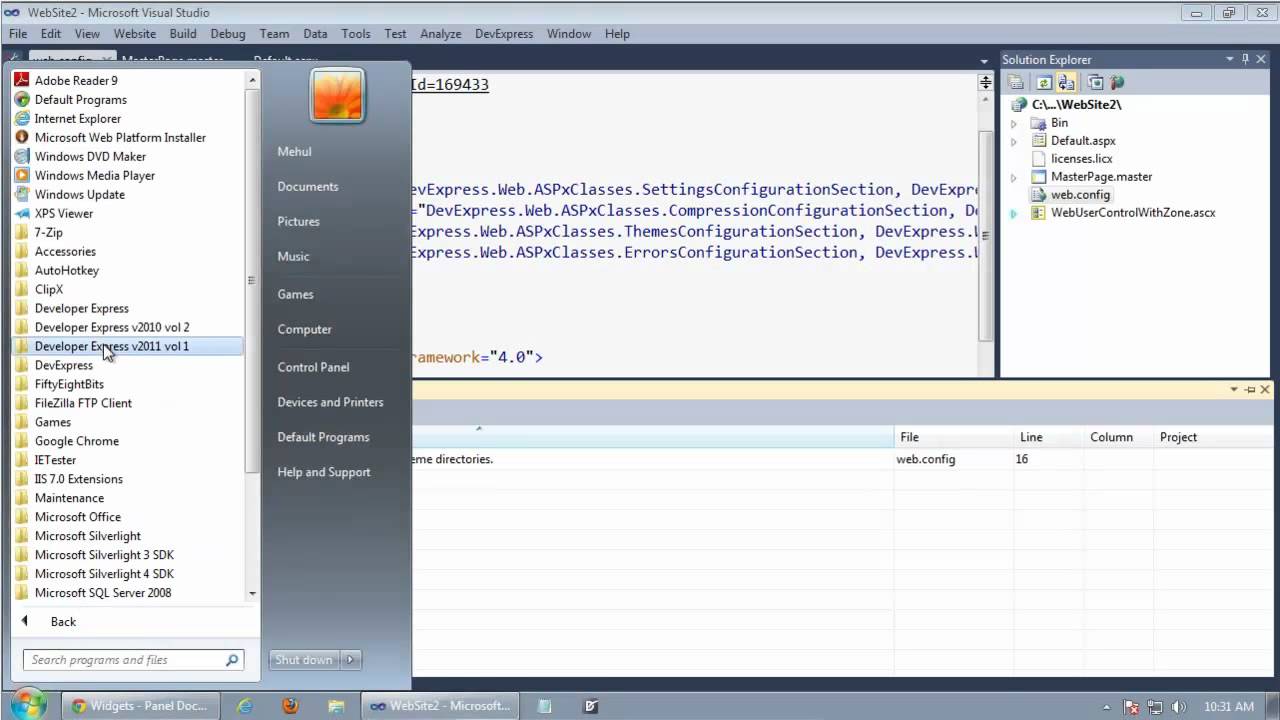
Task: Open the Shut down options arrow
Action: click(x=351, y=660)
